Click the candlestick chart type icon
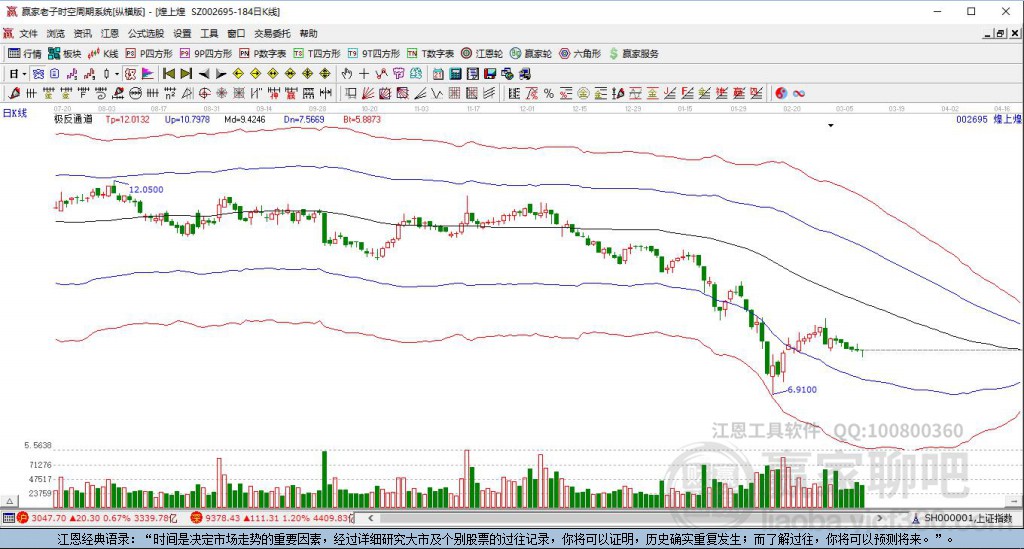 click(107, 74)
